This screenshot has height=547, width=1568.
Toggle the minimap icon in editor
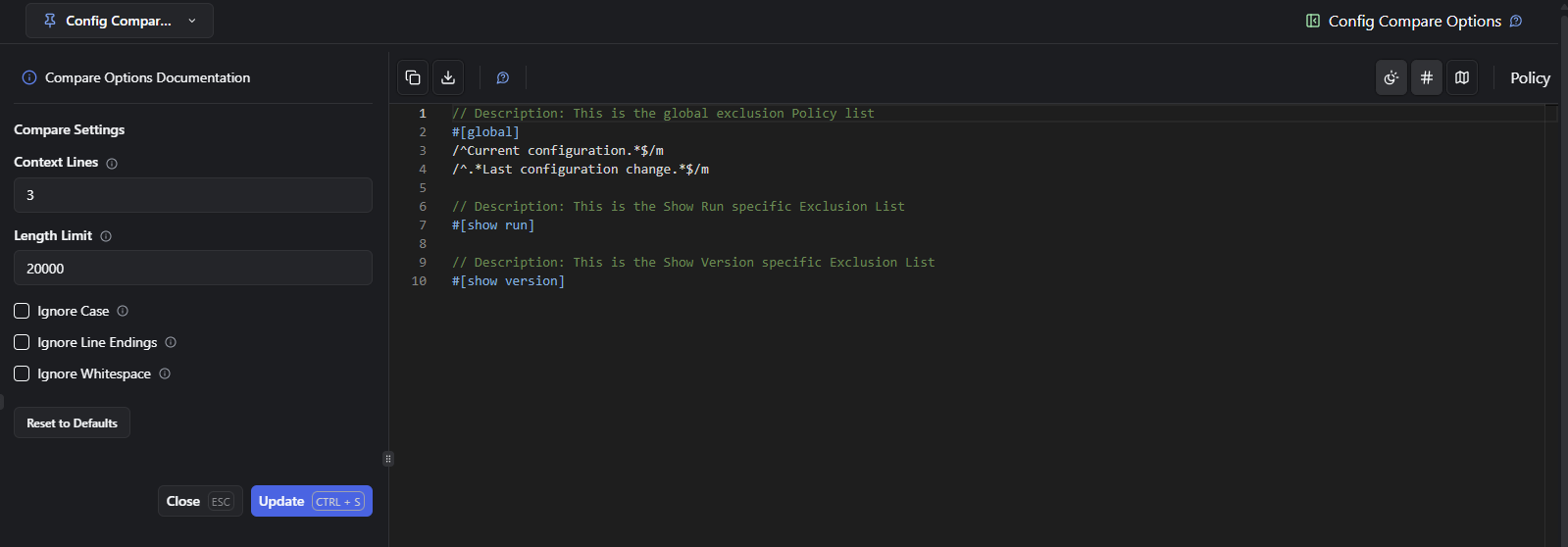click(x=1462, y=77)
